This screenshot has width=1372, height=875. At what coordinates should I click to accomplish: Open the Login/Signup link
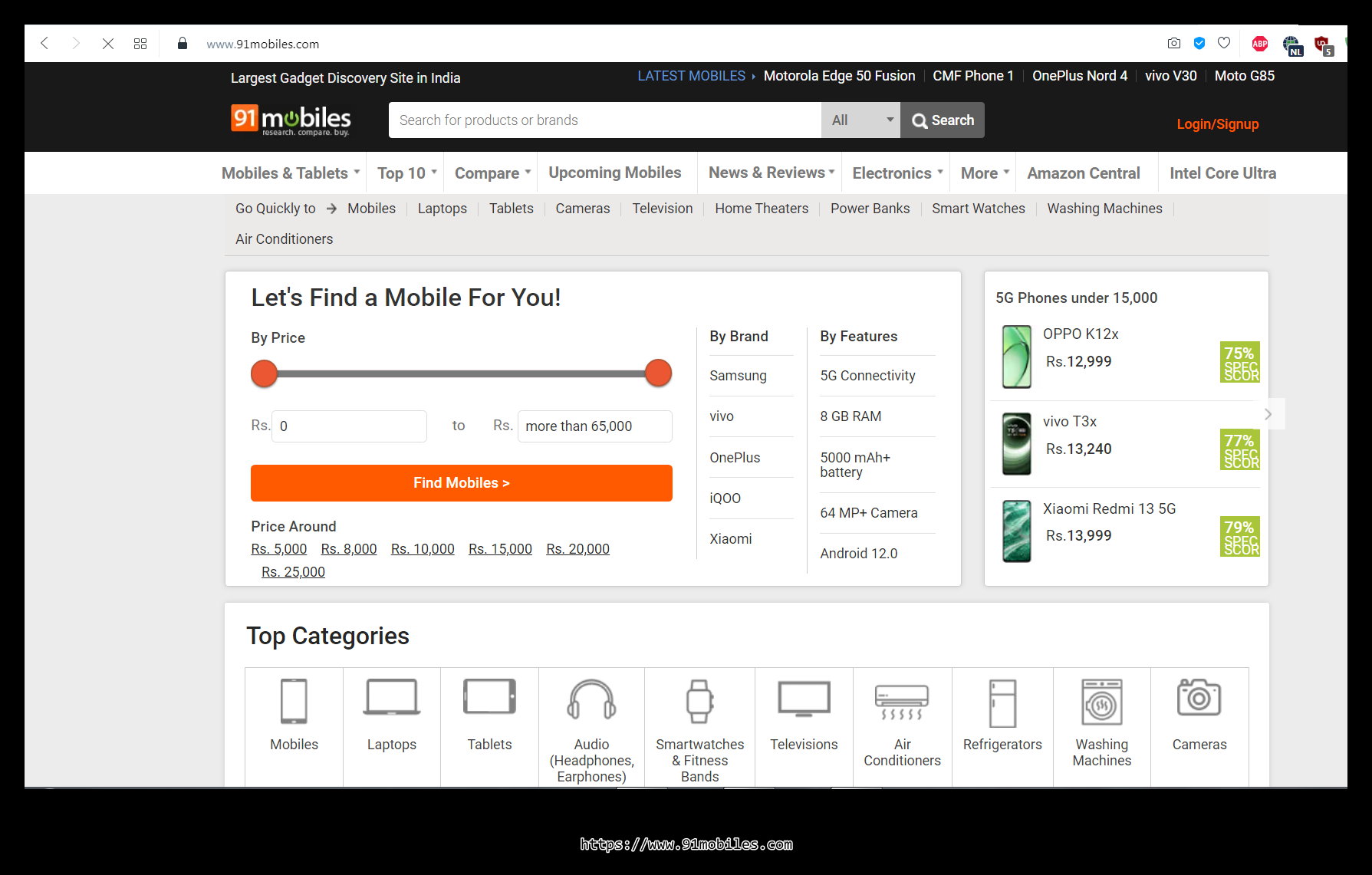[x=1218, y=124]
